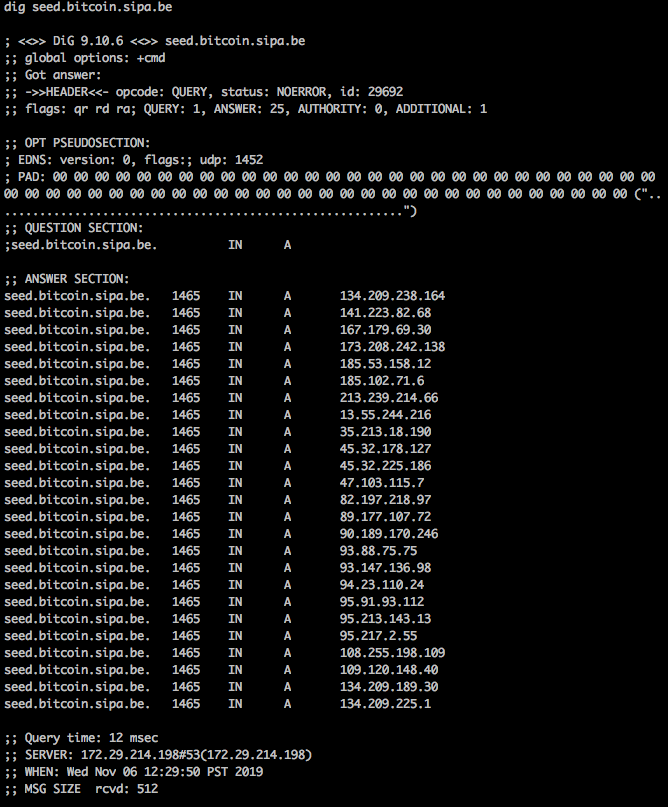Click IP address 108.255.198.109
668x807 pixels.
393,653
